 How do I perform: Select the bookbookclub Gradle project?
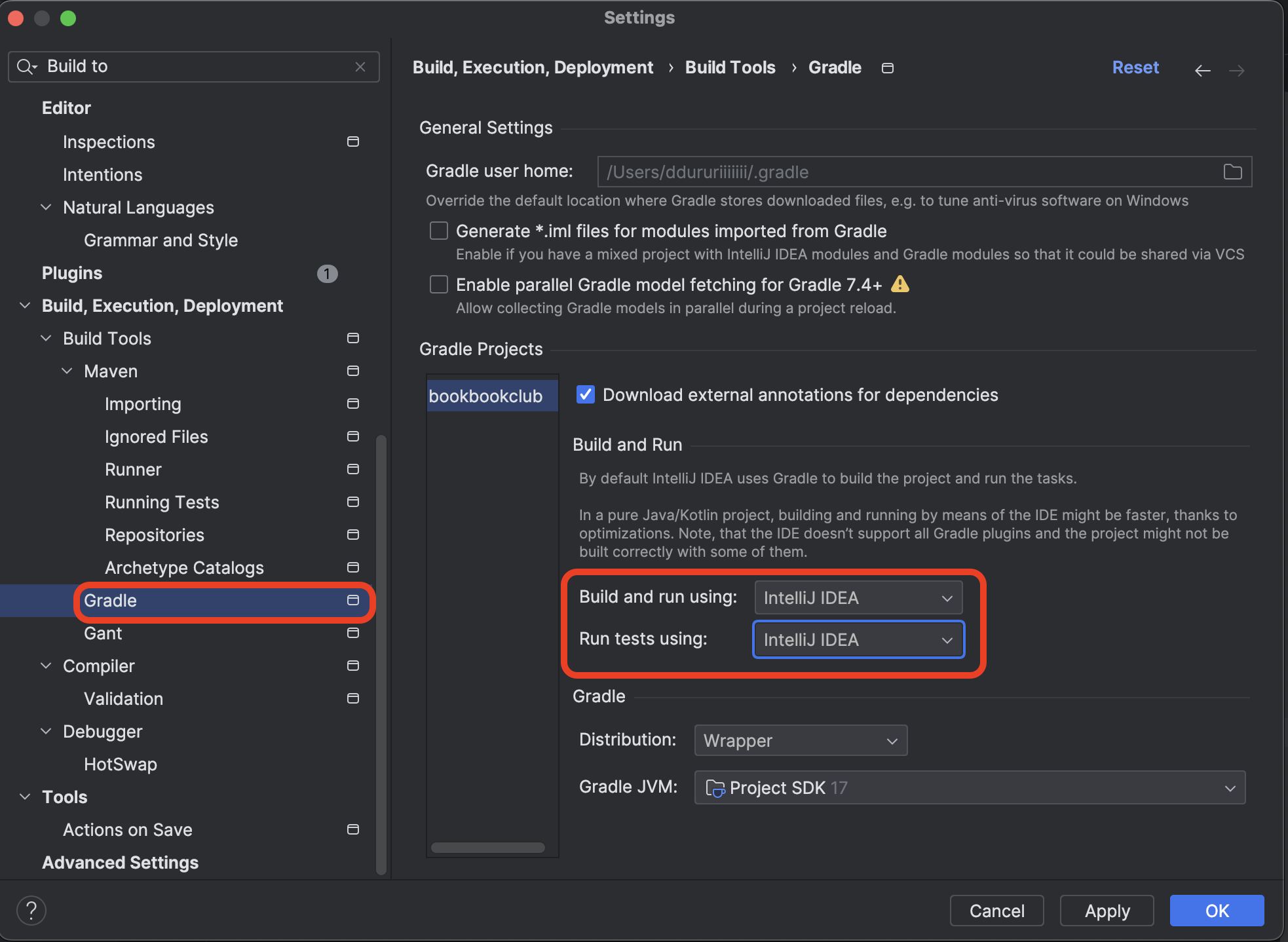point(492,396)
